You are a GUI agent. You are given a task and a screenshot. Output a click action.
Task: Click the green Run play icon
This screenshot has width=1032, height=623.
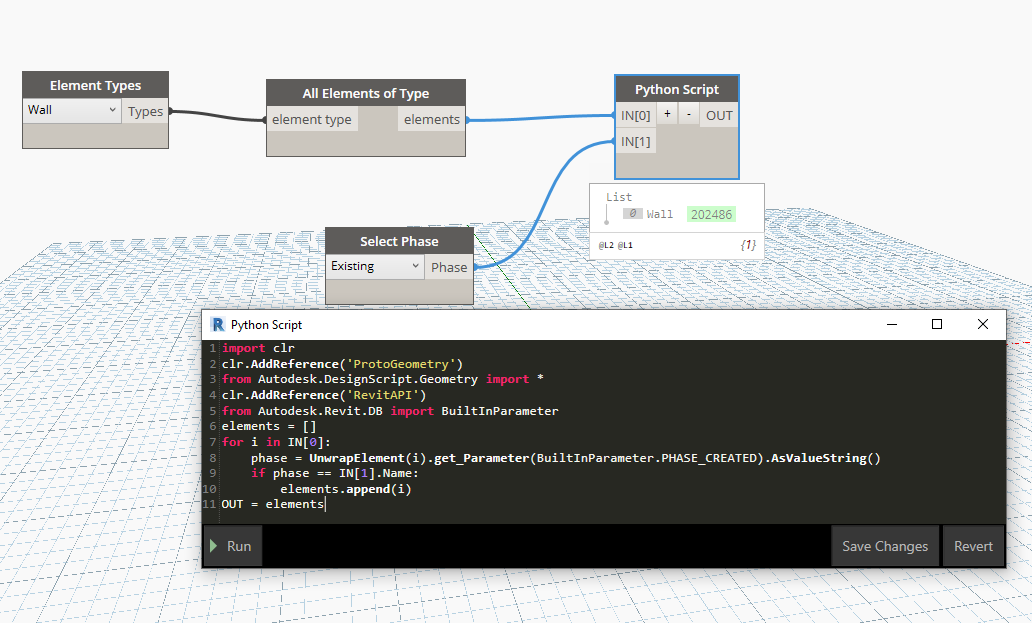(213, 546)
